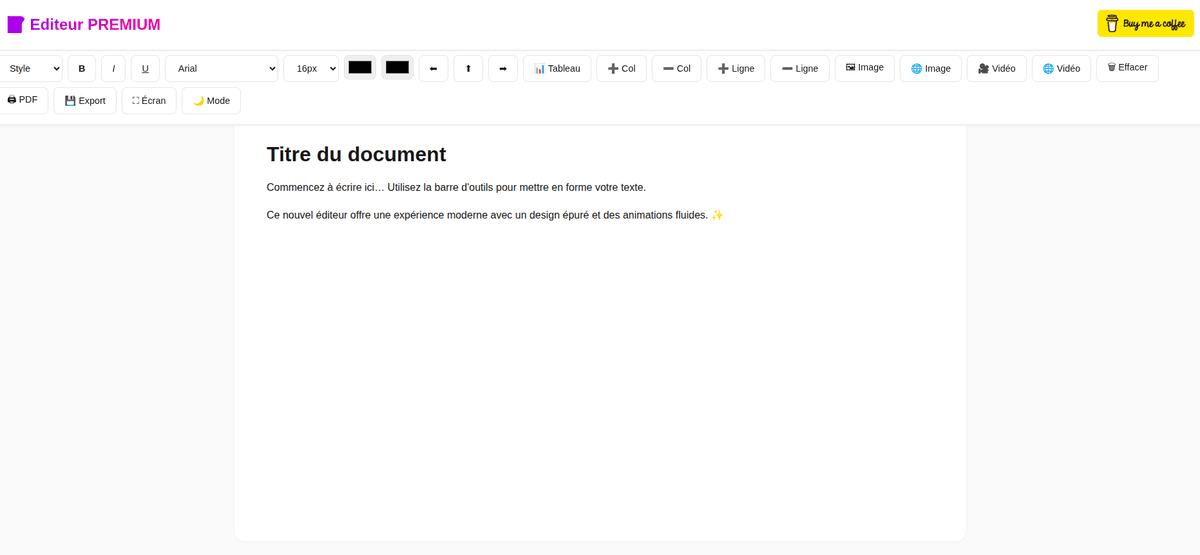
Task: Add a column with plus Col
Action: tap(621, 69)
